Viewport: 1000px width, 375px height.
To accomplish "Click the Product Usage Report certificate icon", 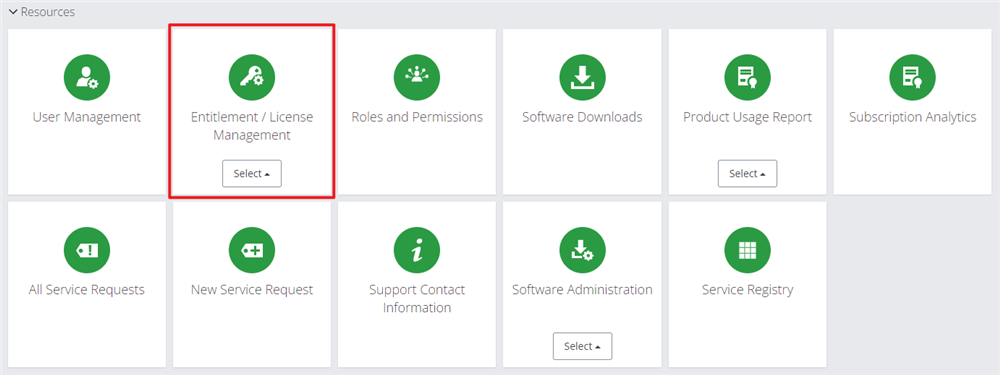I will click(747, 78).
